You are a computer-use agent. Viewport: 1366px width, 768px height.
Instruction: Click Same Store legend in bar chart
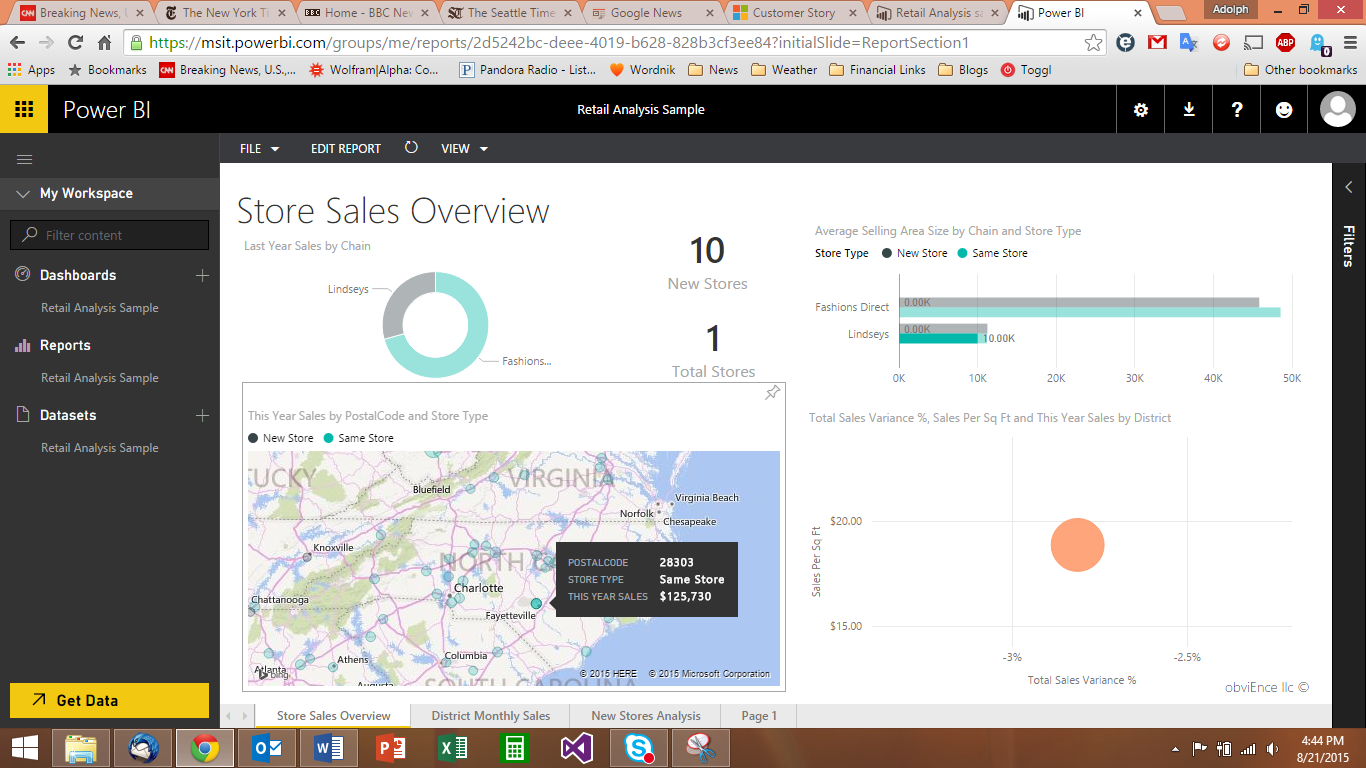click(x=993, y=253)
